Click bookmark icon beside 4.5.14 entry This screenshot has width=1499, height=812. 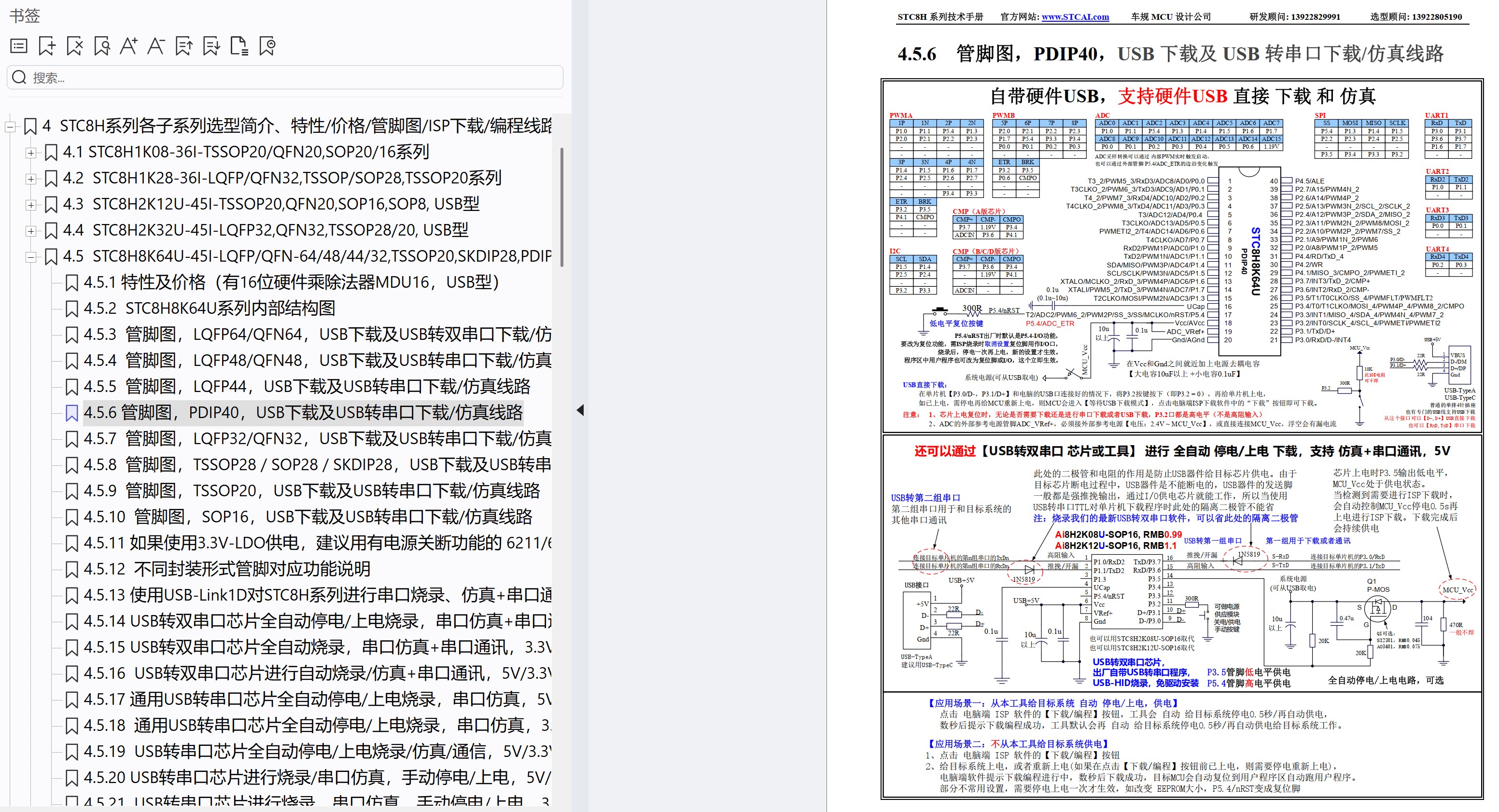[71, 622]
